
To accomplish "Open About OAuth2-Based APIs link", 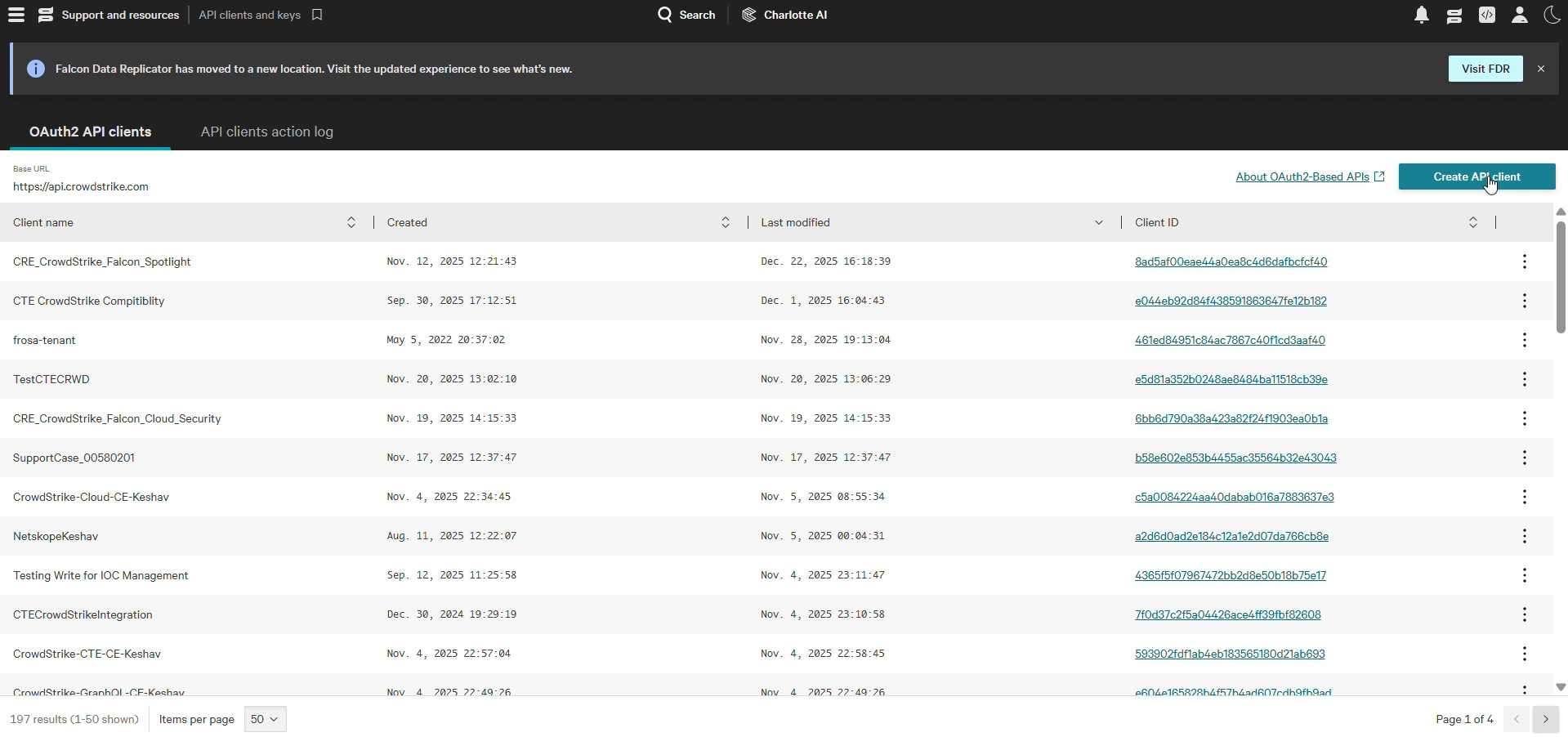I will coord(1310,176).
